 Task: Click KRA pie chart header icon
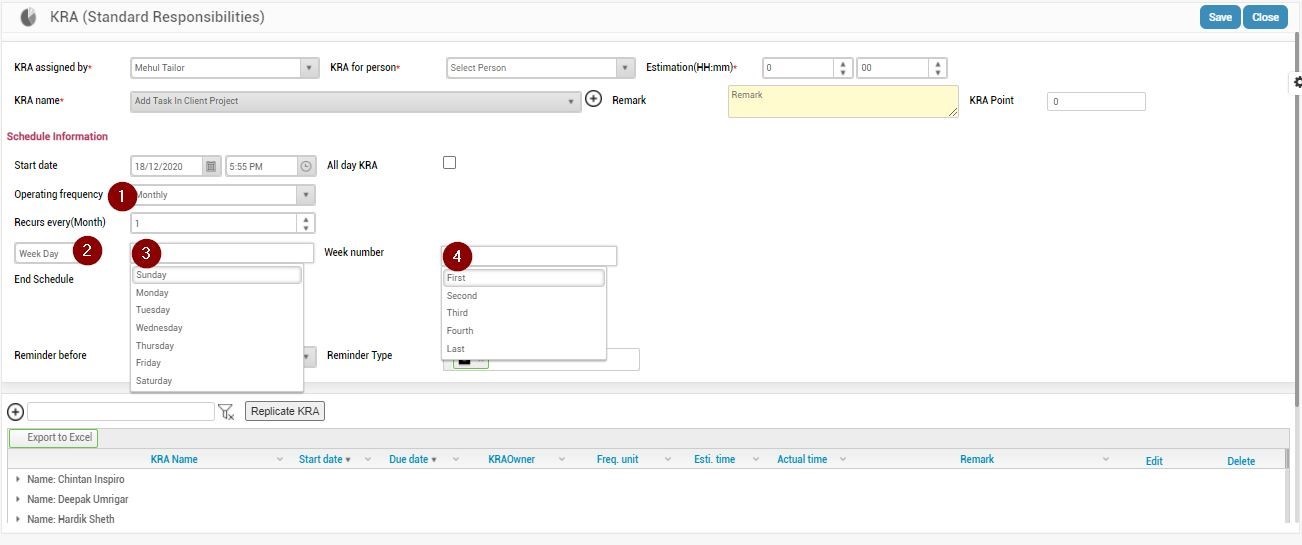(28, 17)
